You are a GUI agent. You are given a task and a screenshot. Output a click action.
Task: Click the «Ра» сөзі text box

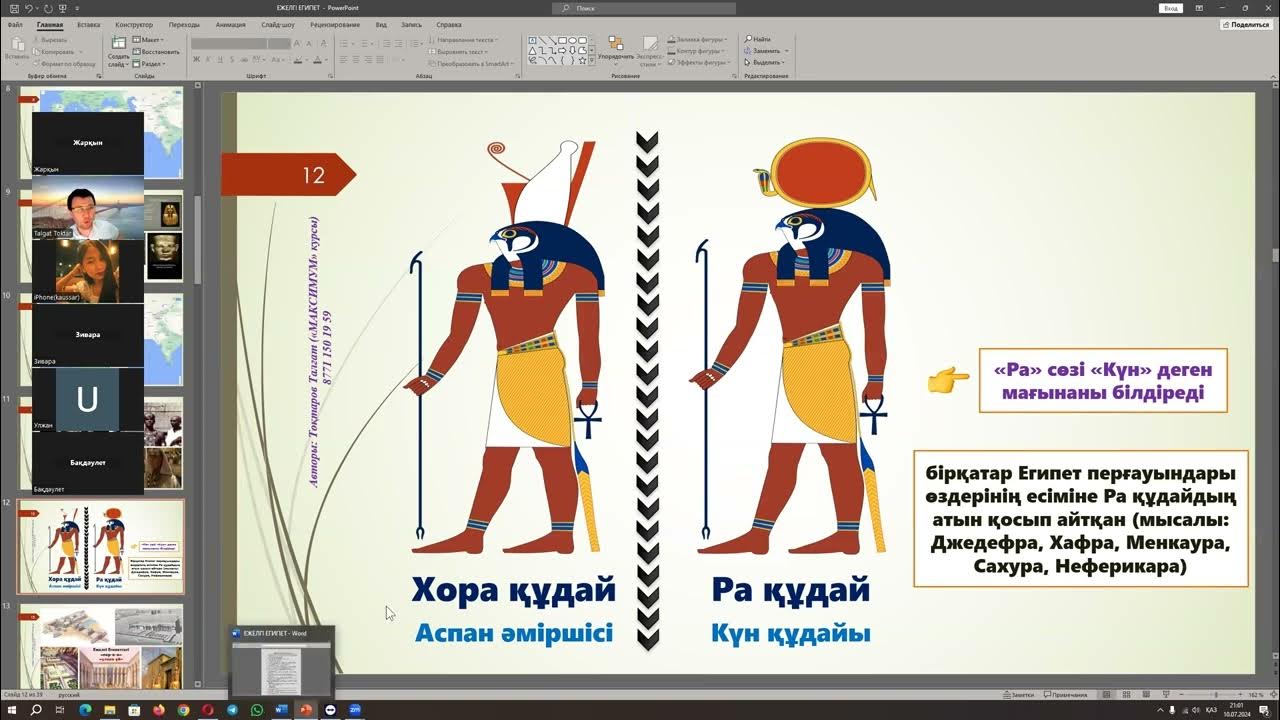pyautogui.click(x=1103, y=381)
